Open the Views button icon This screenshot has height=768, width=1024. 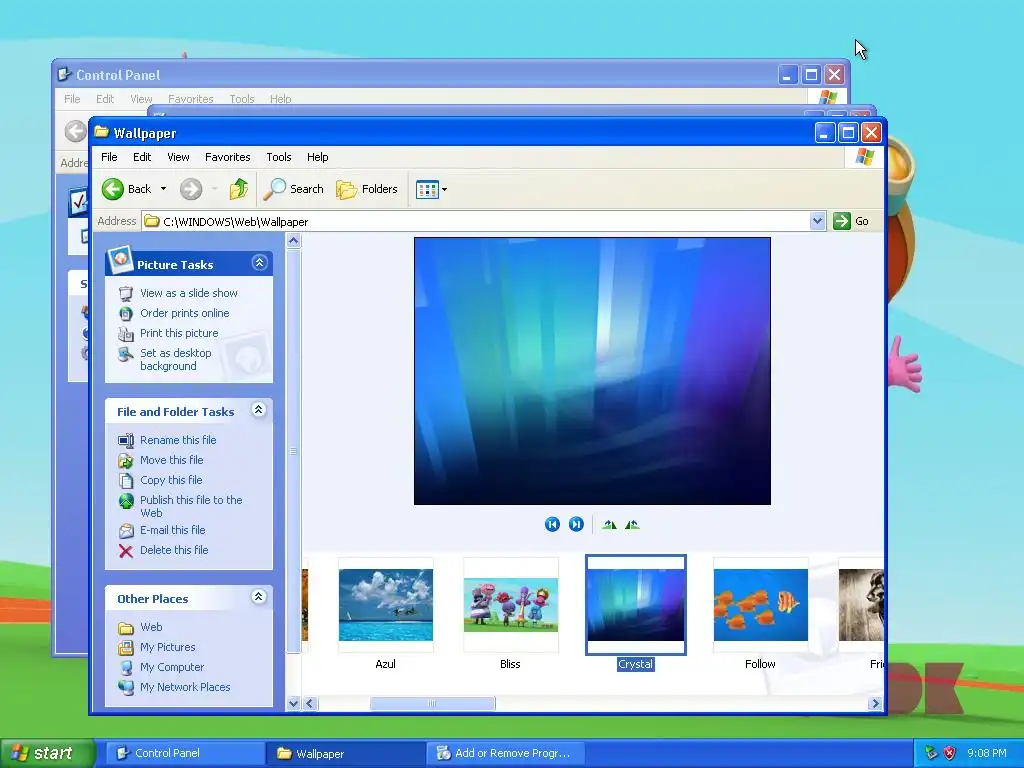[x=427, y=190]
